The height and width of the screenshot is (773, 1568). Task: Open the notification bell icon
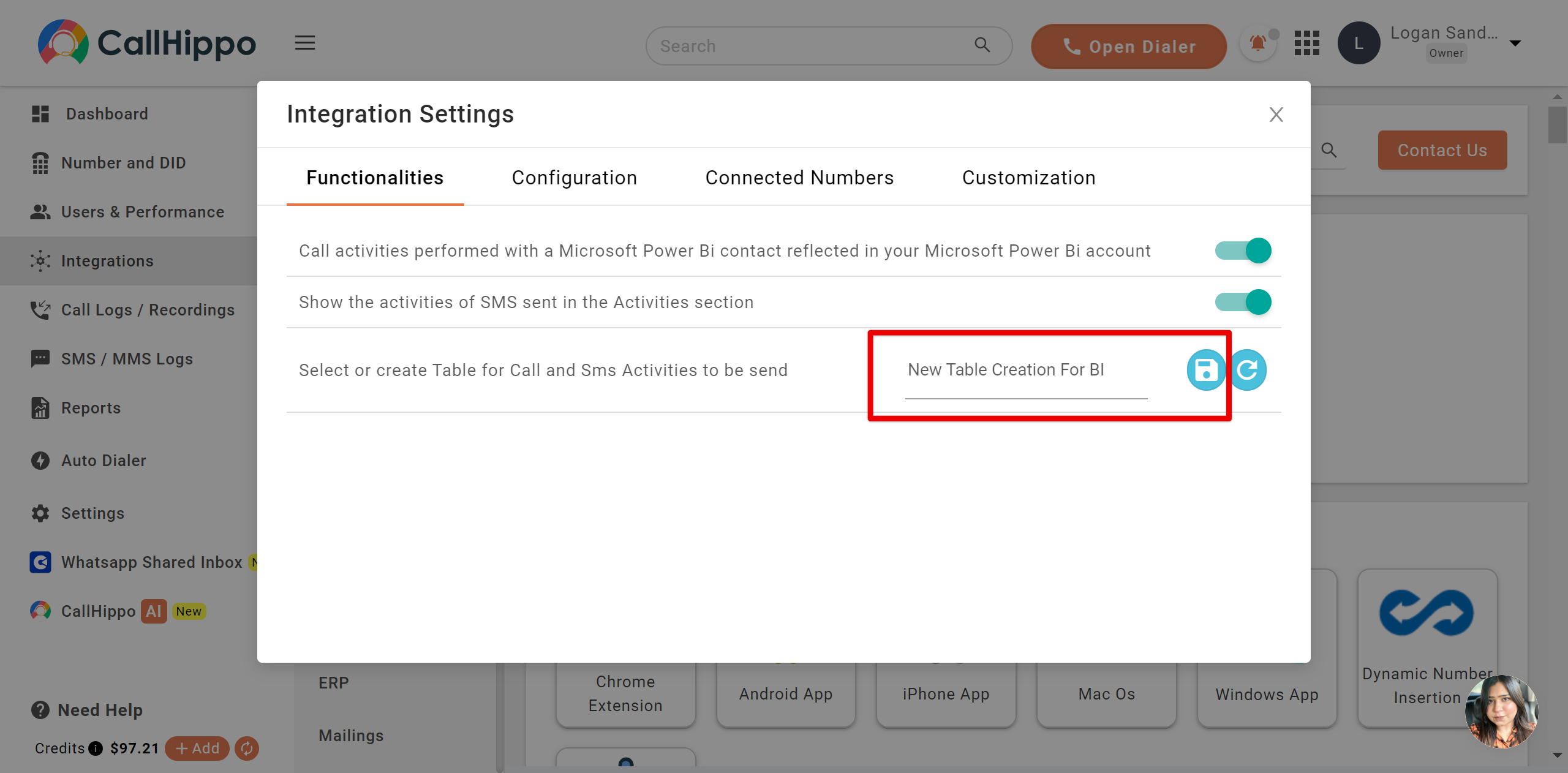click(x=1258, y=43)
